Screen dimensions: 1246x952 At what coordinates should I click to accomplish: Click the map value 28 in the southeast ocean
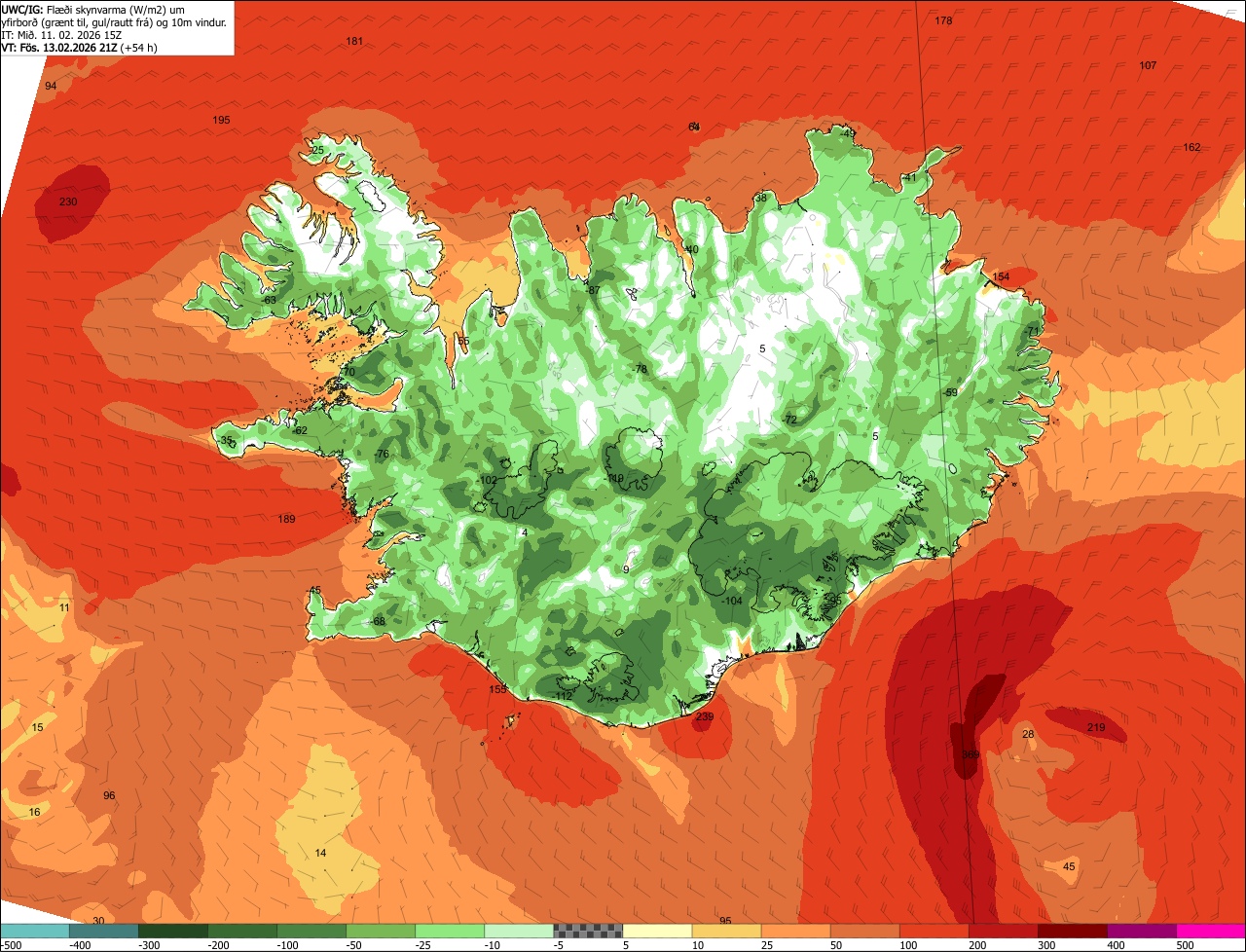pos(1028,734)
